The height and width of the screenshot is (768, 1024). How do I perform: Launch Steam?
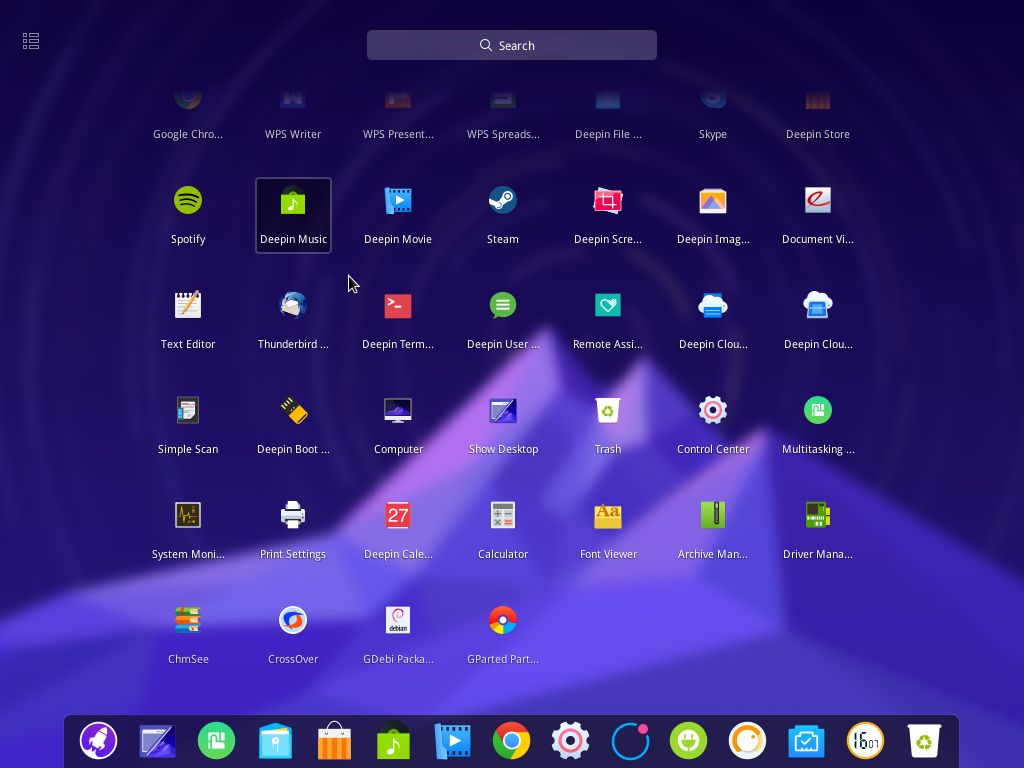(x=503, y=200)
